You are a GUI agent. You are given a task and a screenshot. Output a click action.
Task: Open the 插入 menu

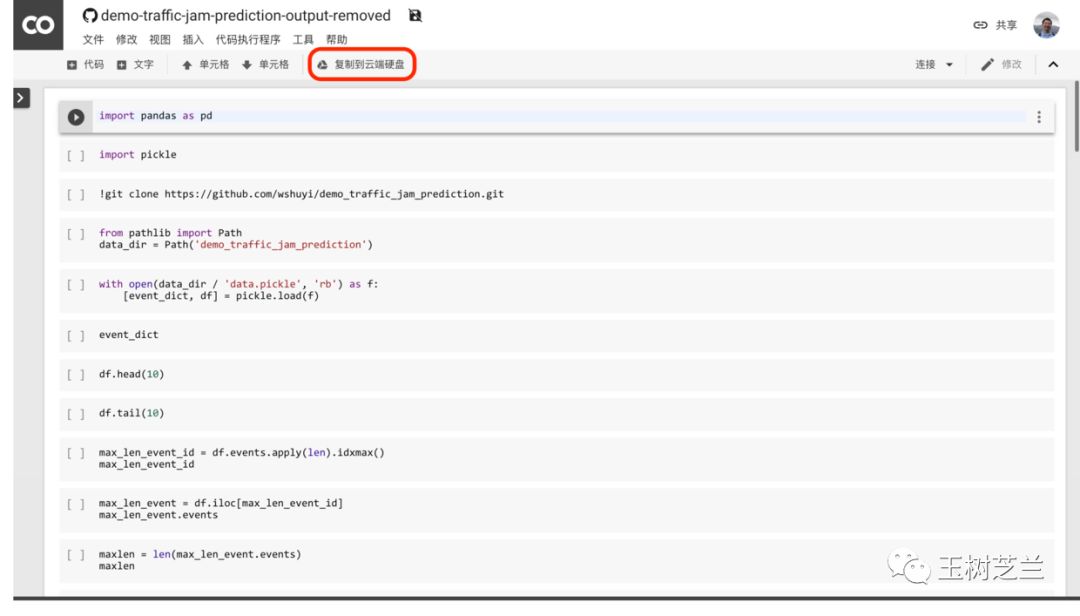tap(193, 40)
